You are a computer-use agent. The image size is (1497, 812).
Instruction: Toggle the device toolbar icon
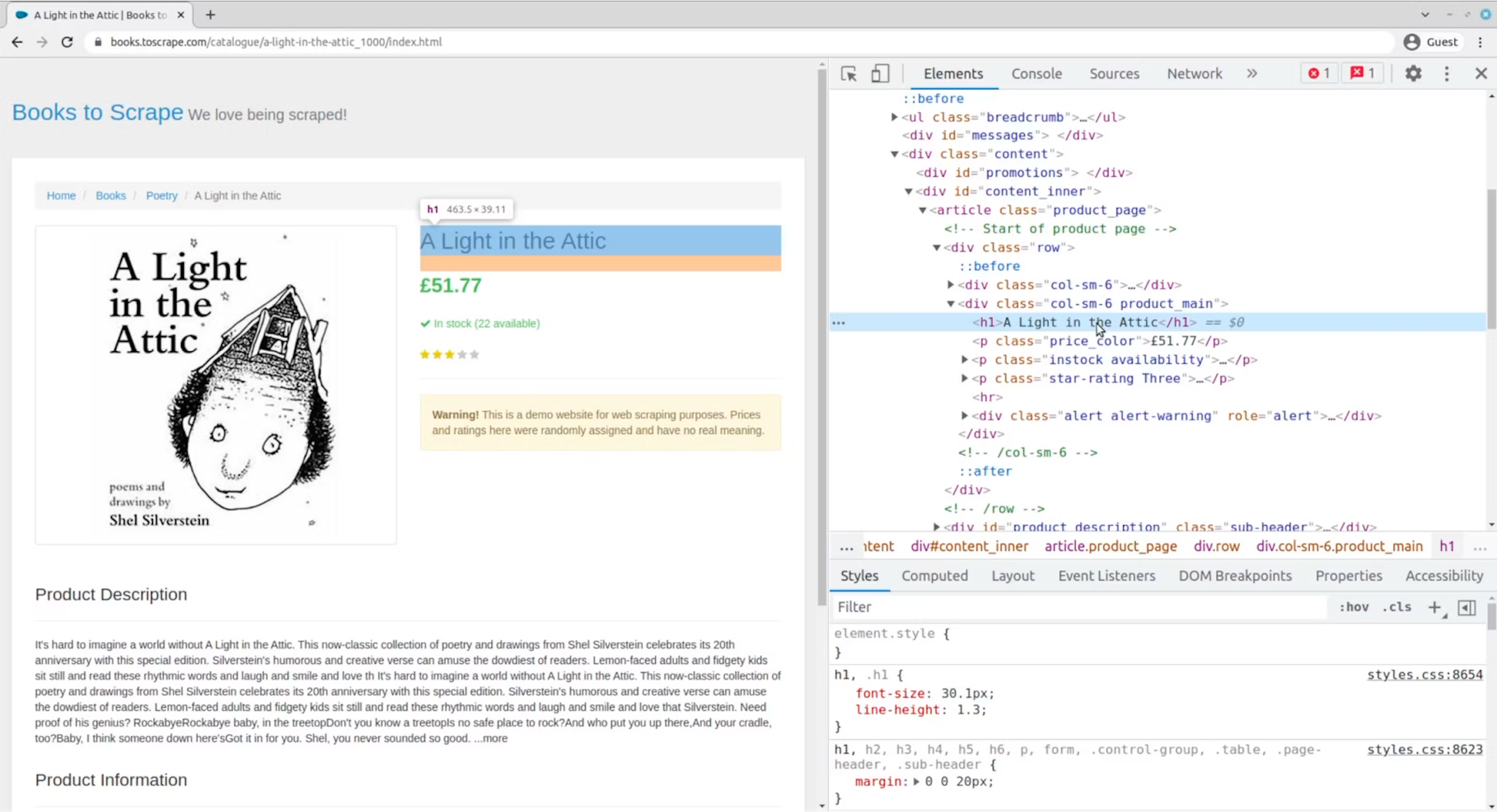(x=880, y=74)
